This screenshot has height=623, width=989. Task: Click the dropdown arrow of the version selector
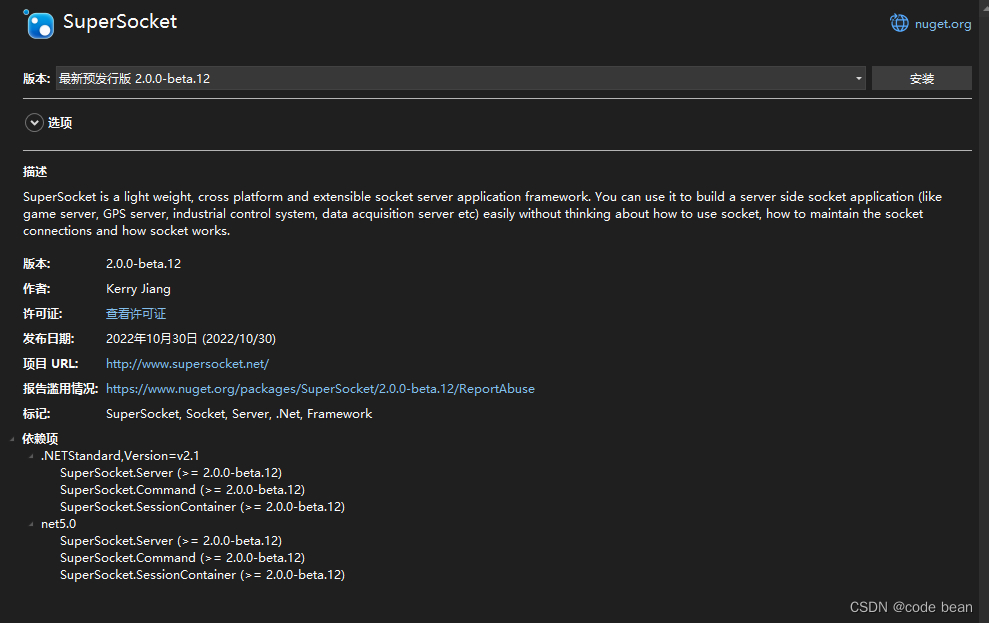858,78
